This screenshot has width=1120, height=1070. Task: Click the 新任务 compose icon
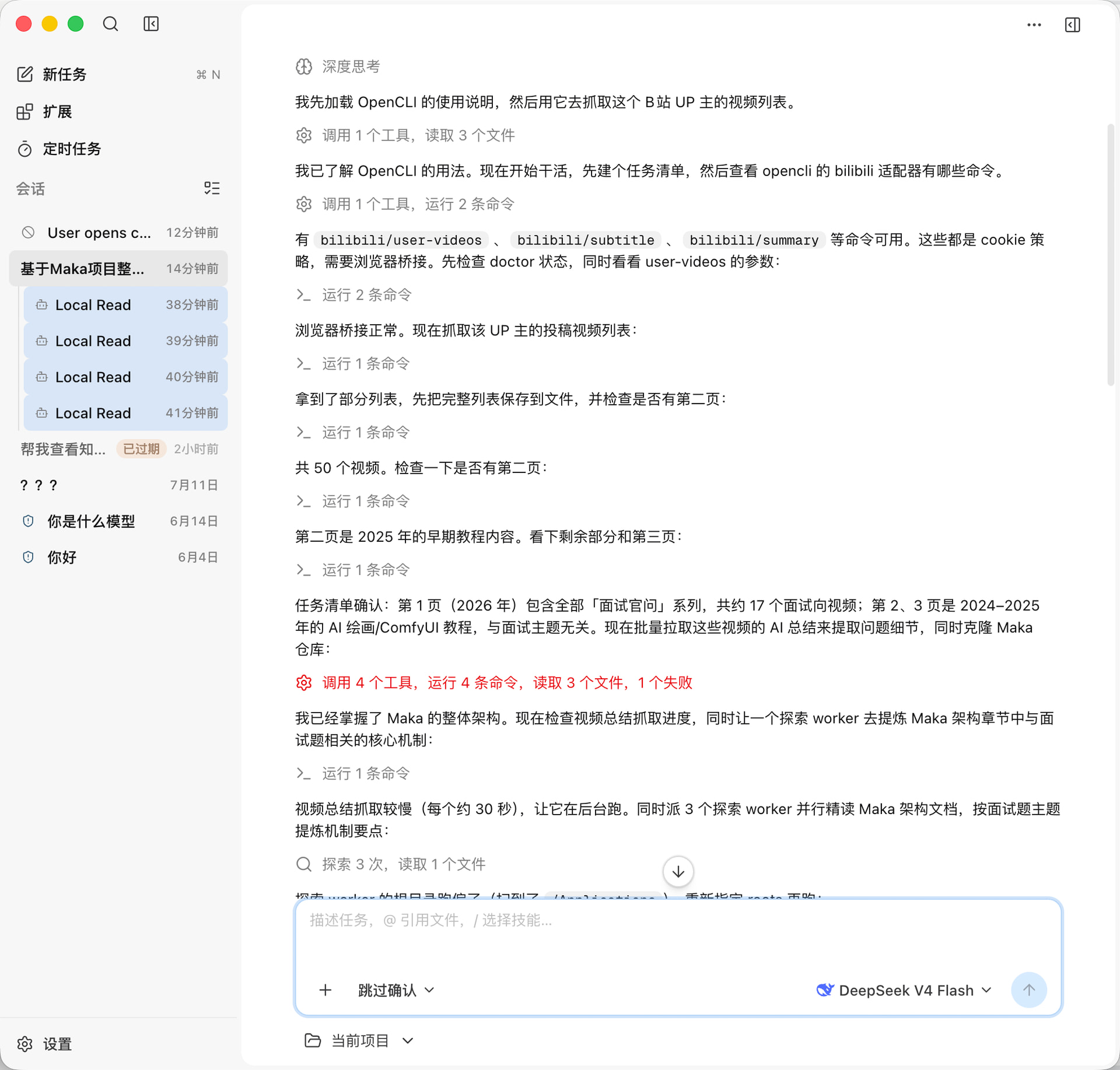coord(25,75)
